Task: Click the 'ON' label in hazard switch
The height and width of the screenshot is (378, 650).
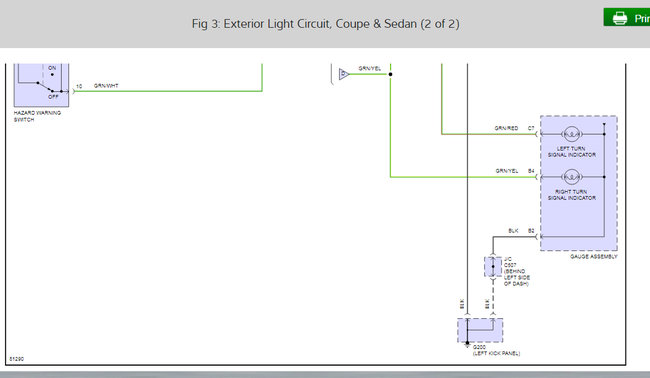Action: tap(52, 68)
